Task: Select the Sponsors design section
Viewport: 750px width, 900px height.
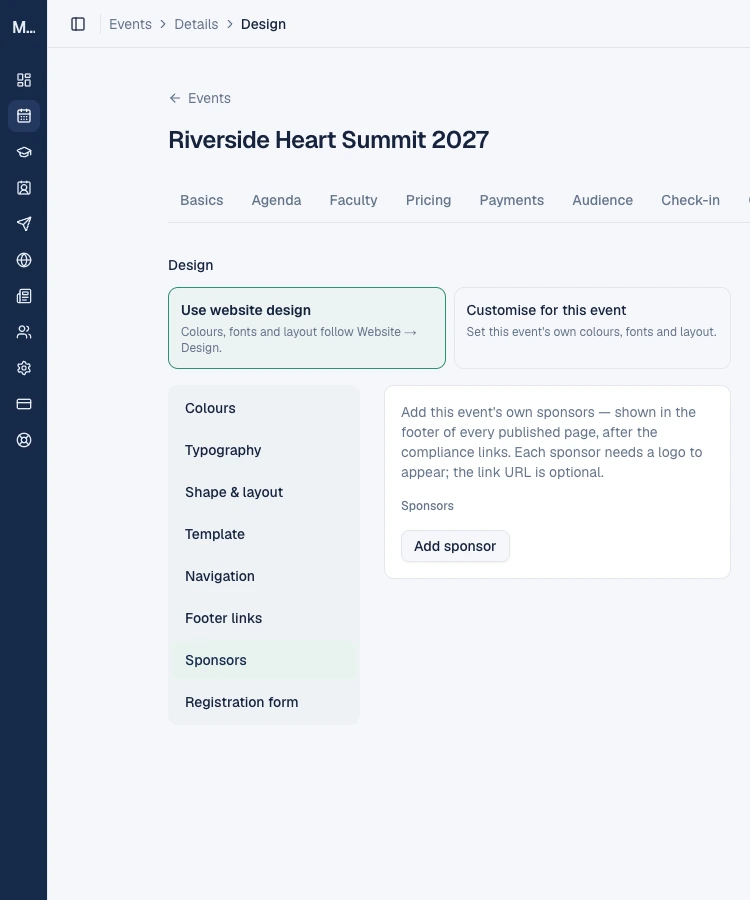Action: tap(264, 660)
